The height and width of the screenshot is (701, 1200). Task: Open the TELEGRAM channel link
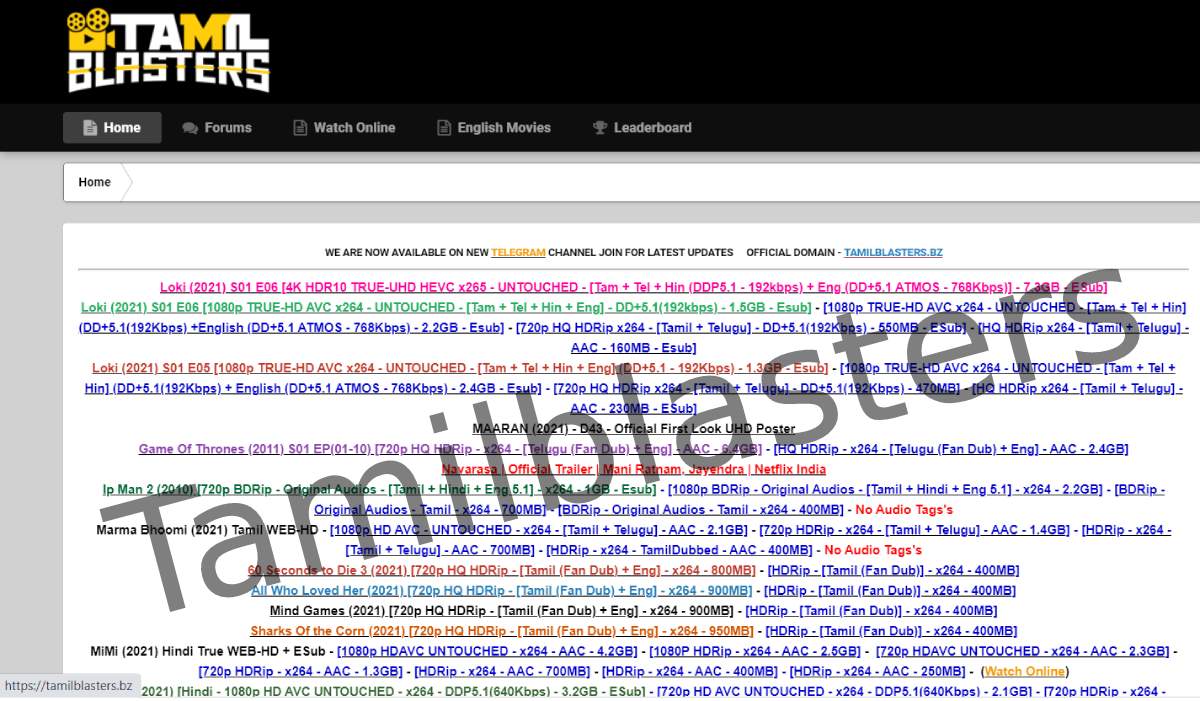[518, 252]
